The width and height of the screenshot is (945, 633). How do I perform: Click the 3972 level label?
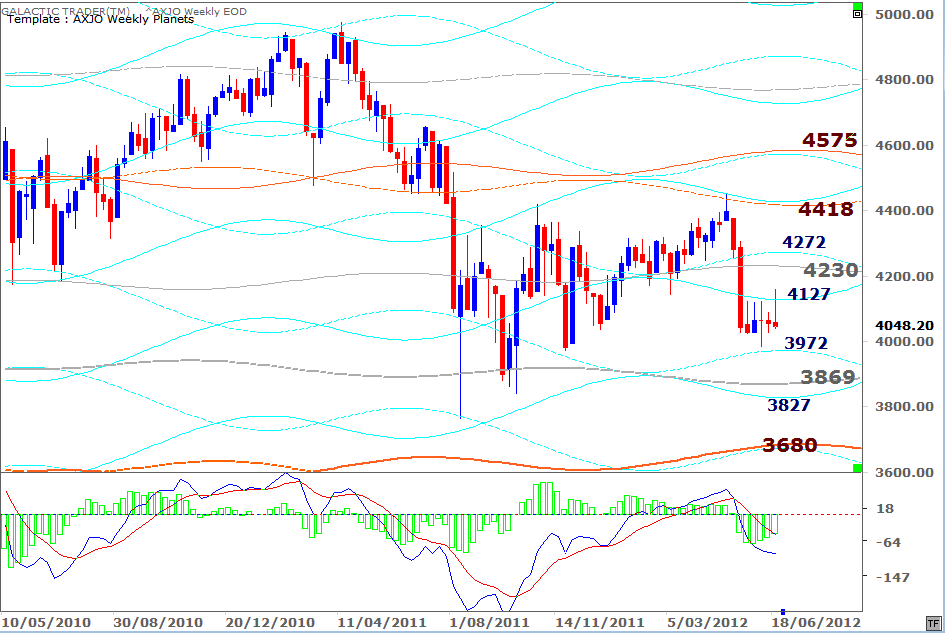[x=806, y=343]
